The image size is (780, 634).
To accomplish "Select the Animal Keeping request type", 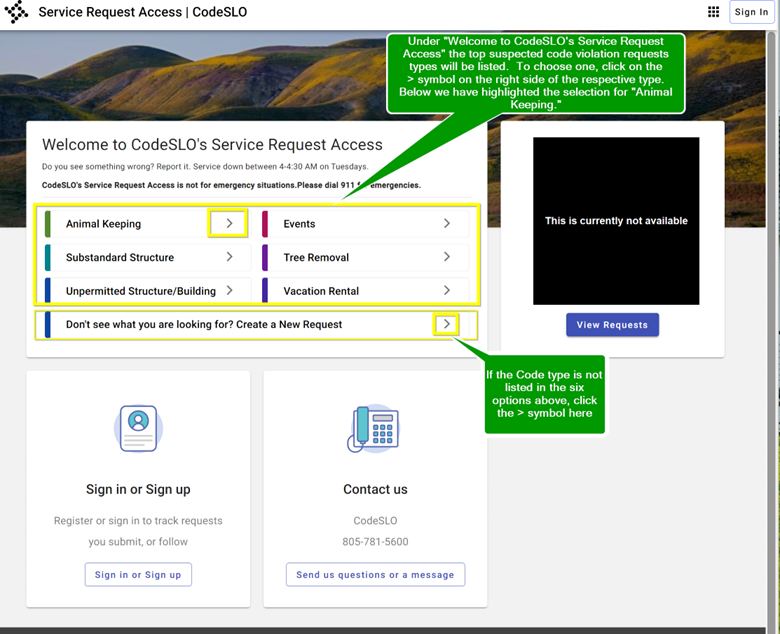I will click(x=104, y=224).
